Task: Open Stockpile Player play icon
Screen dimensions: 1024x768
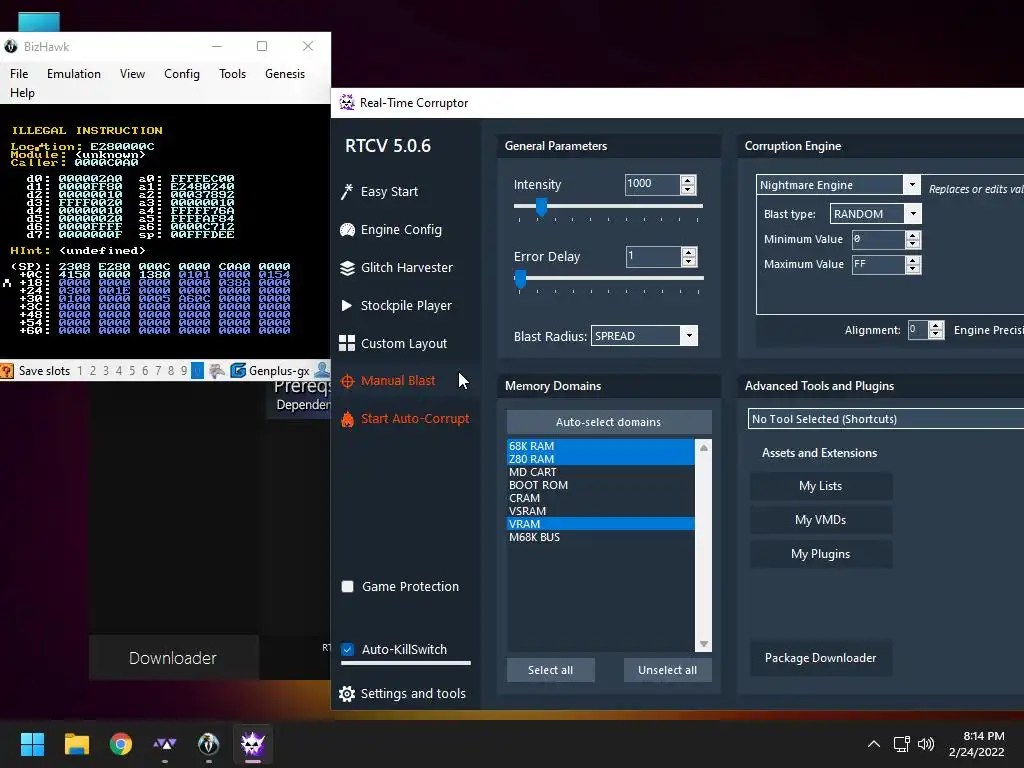Action: pos(347,306)
